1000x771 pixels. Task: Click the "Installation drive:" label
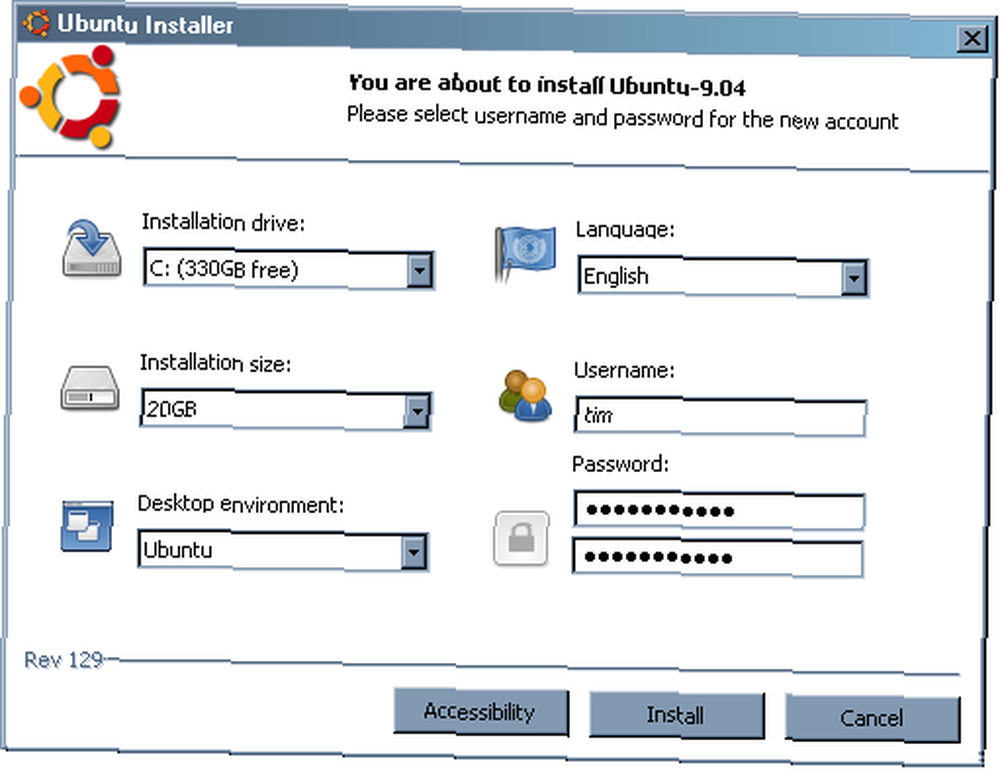point(223,223)
